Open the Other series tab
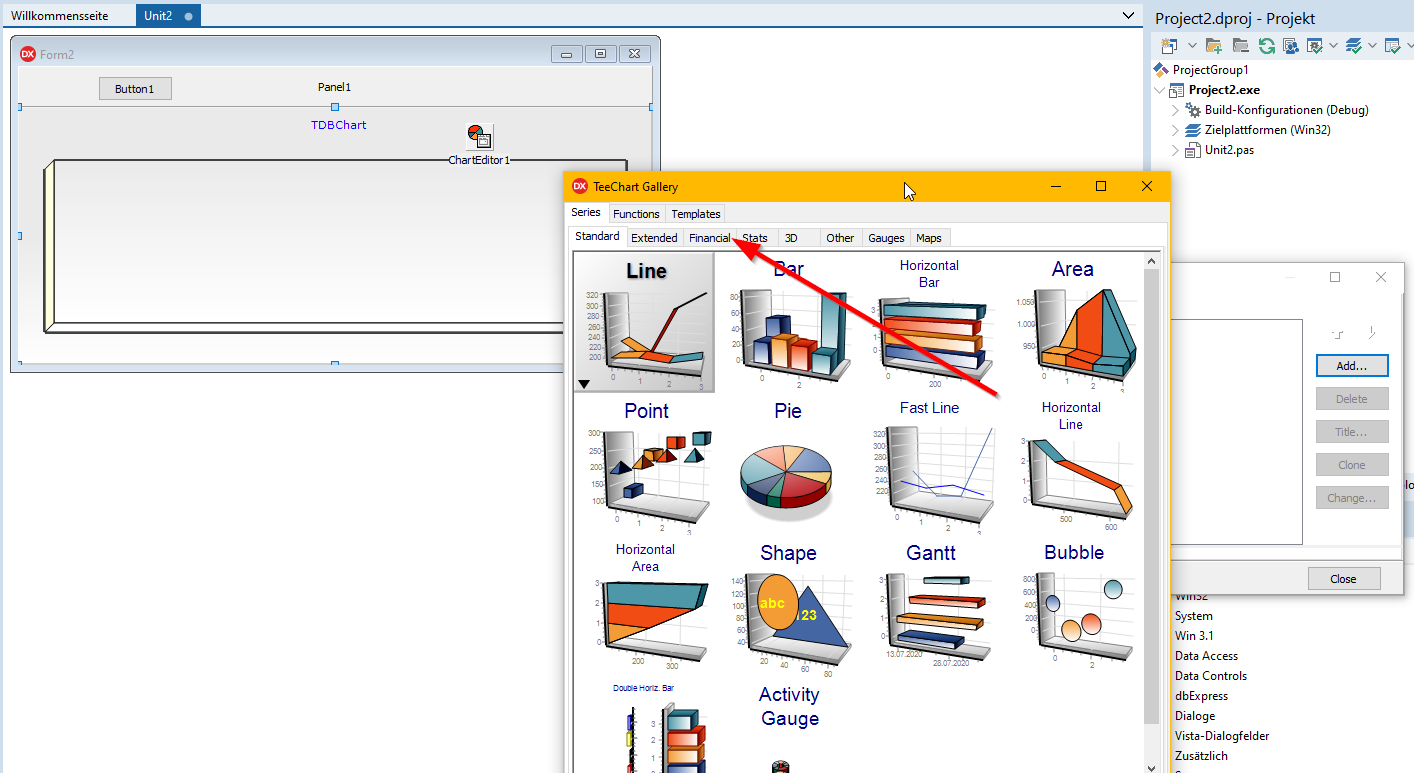Viewport: 1414px width, 773px height. coord(840,238)
